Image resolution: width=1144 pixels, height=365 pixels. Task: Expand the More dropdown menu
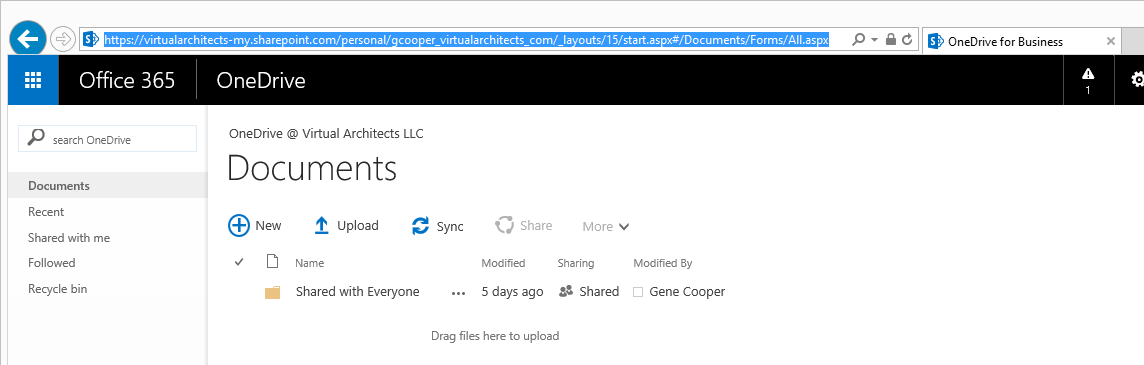point(606,227)
